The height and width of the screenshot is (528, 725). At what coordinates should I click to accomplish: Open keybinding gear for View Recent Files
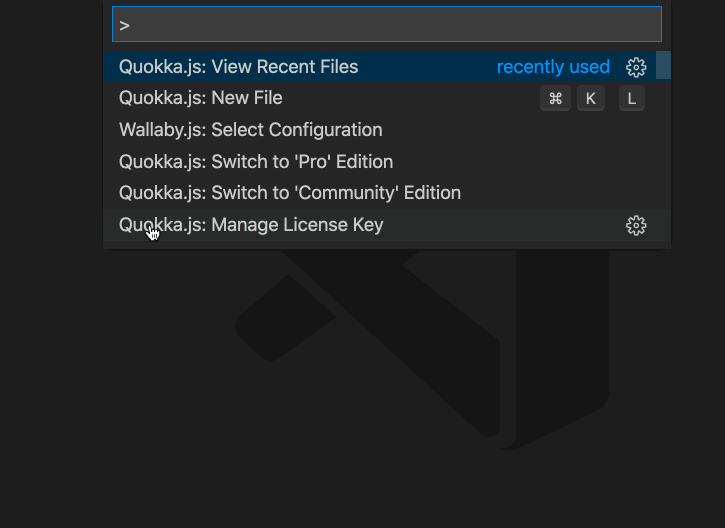tap(636, 68)
